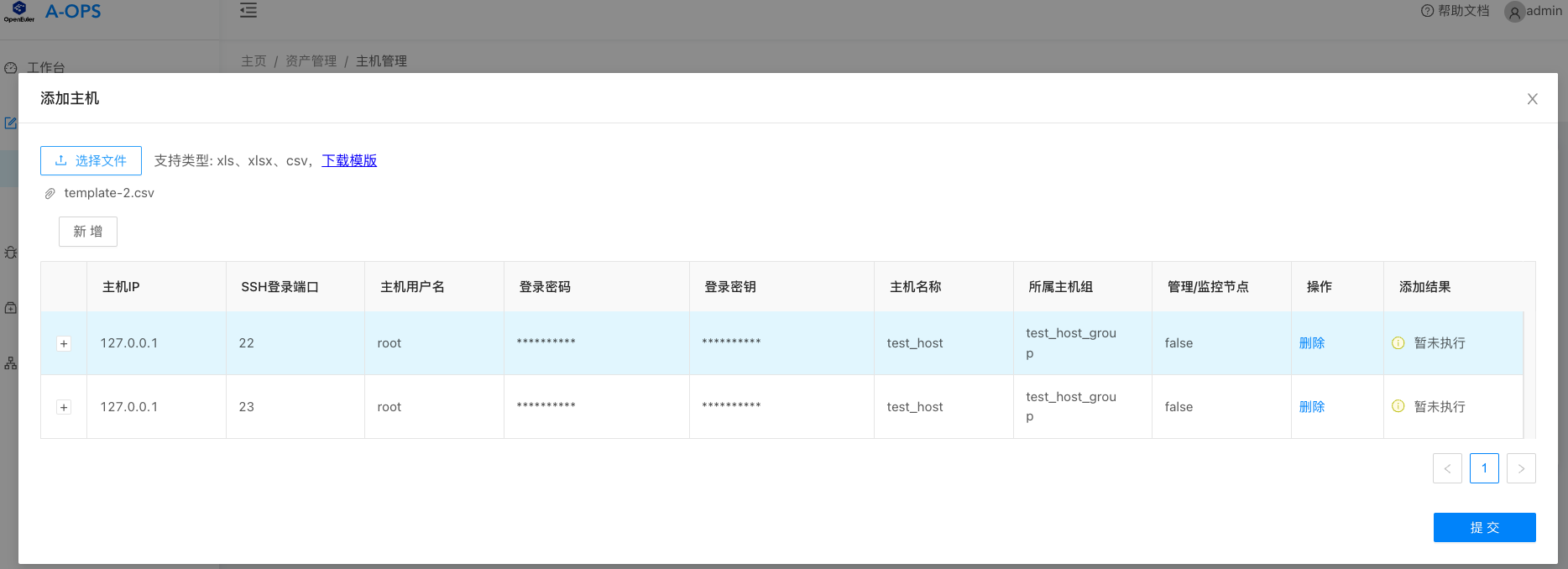This screenshot has height=569, width=1568.
Task: Toggle the sidebar collapse menu icon
Action: pos(248,10)
